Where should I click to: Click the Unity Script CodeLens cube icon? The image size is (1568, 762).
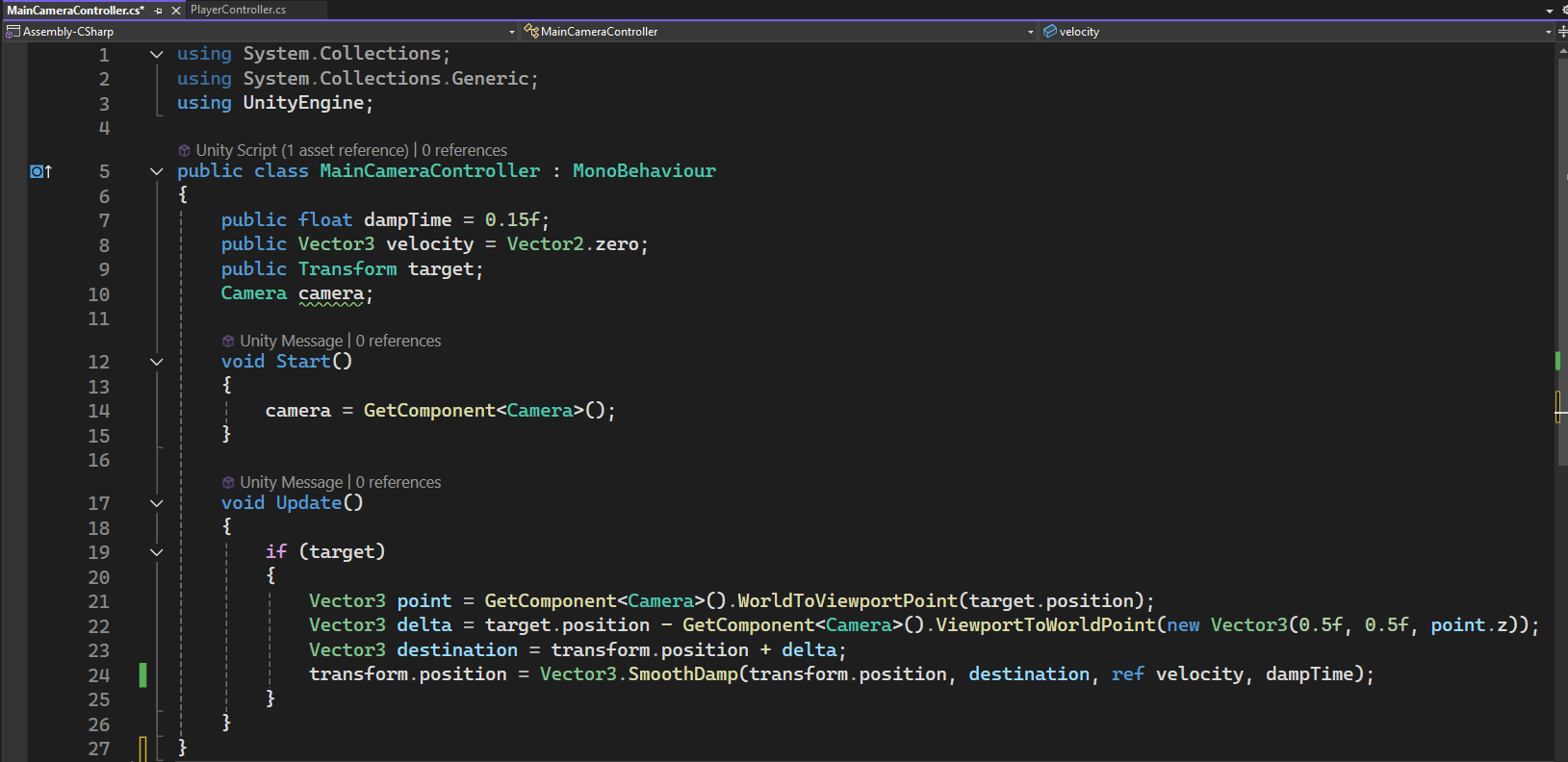coord(184,151)
